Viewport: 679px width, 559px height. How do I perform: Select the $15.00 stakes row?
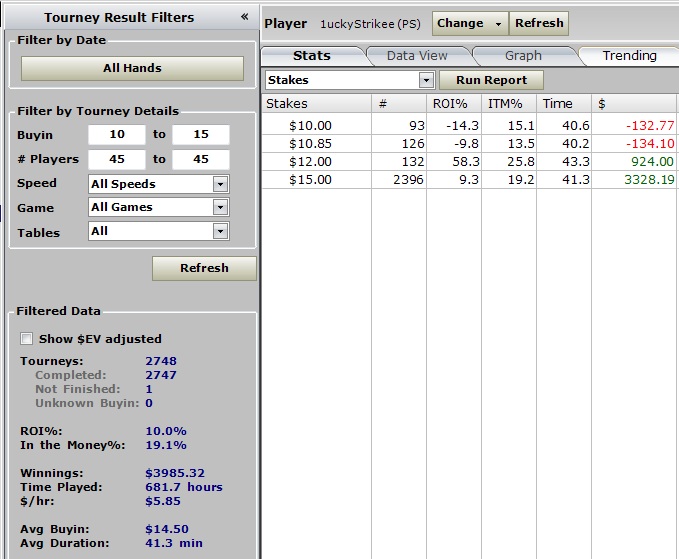[469, 180]
